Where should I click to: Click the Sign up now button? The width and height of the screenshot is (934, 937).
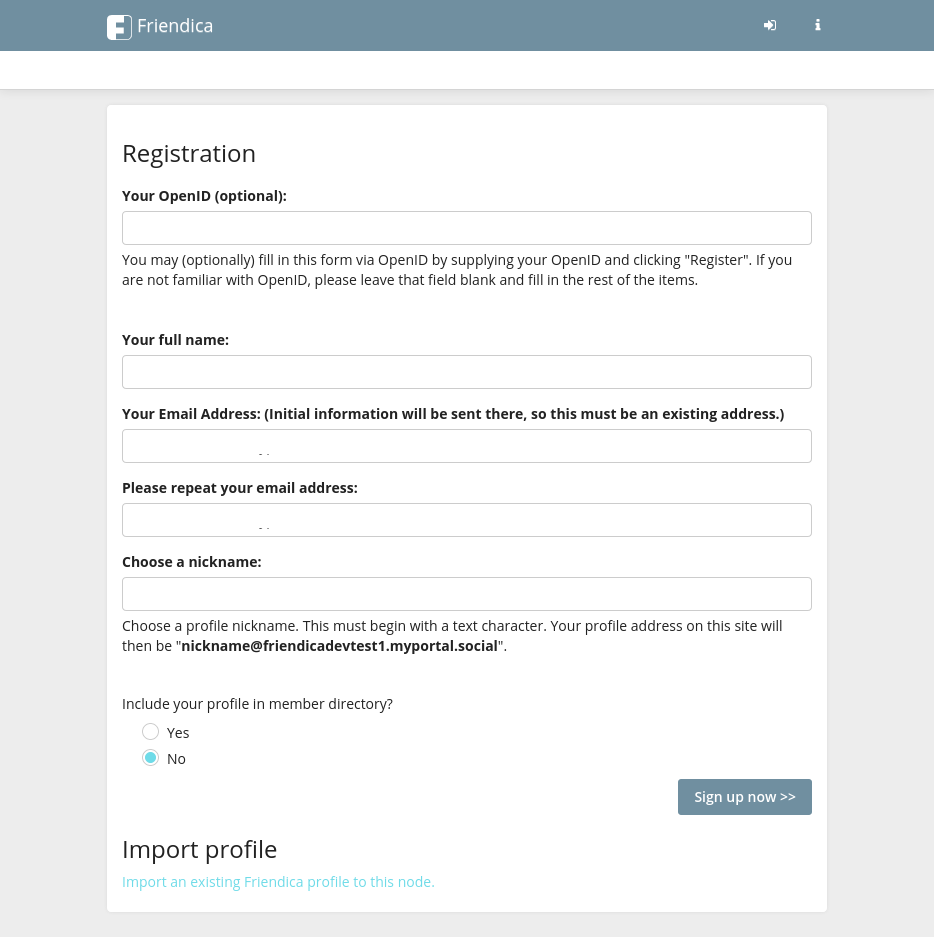tap(745, 797)
